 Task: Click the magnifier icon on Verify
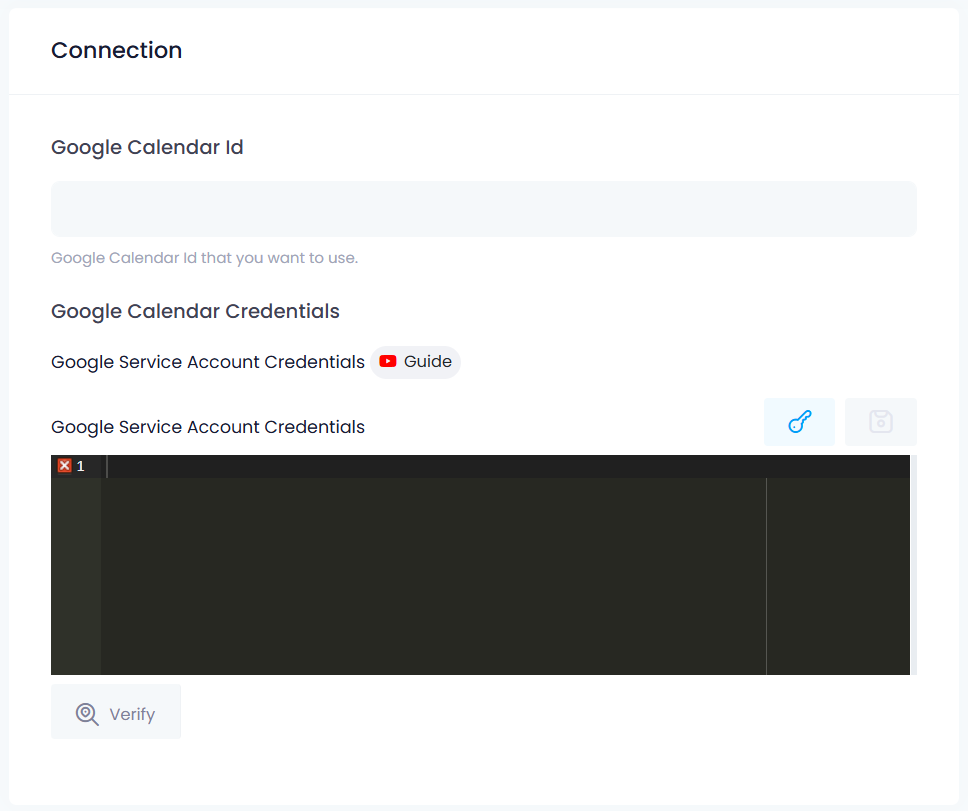[x=87, y=713]
